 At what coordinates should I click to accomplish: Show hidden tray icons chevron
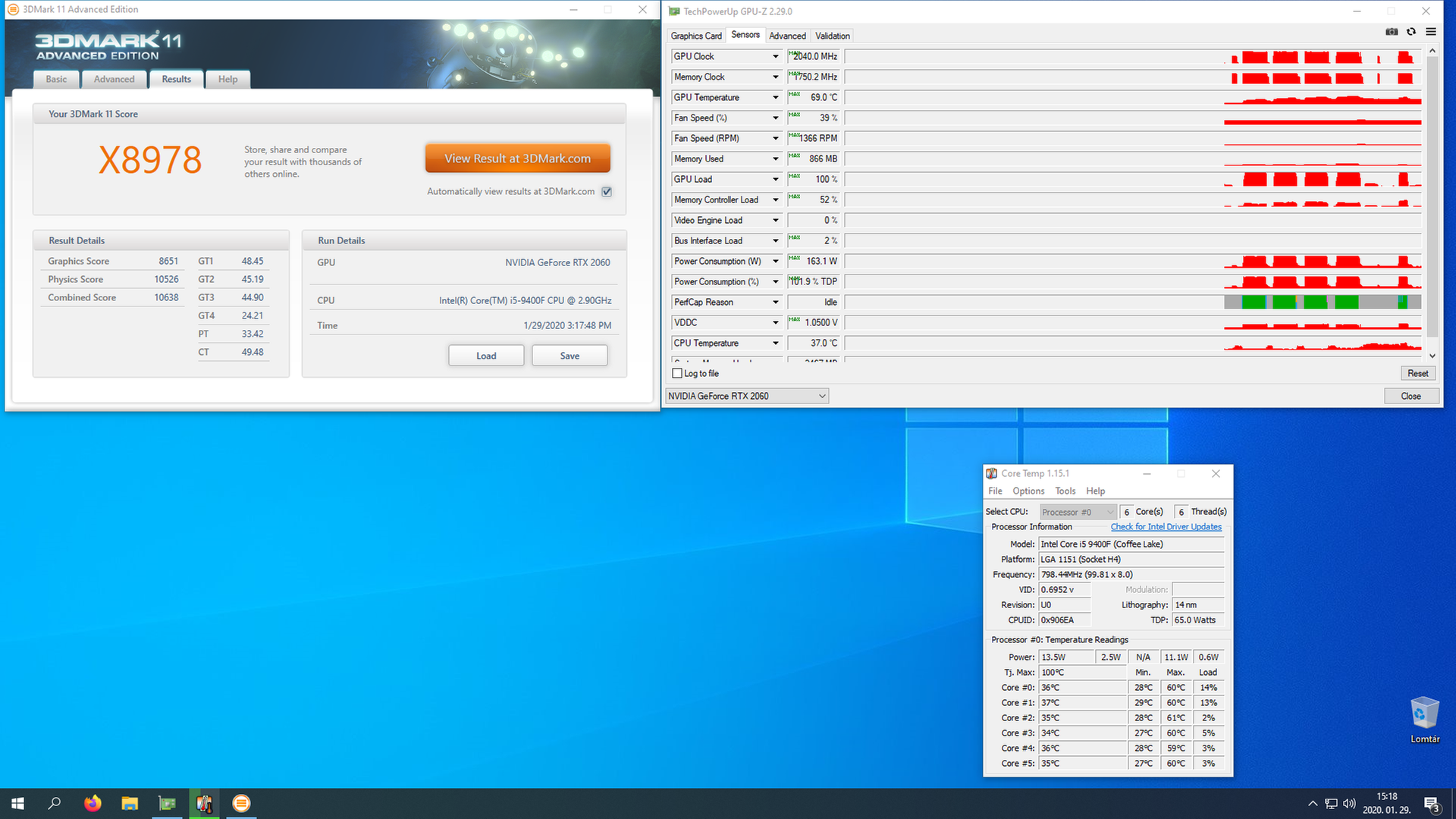click(x=1313, y=804)
